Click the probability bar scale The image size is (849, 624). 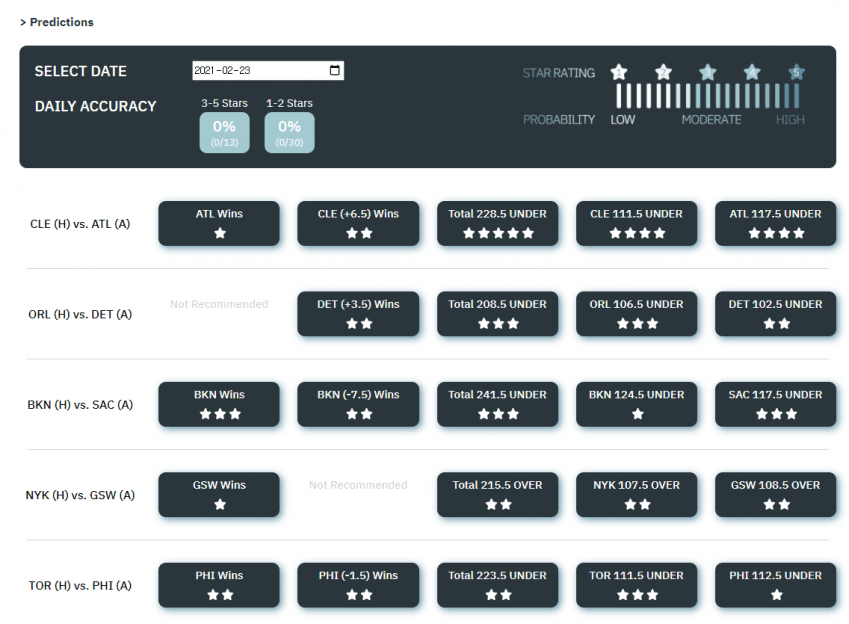(708, 96)
